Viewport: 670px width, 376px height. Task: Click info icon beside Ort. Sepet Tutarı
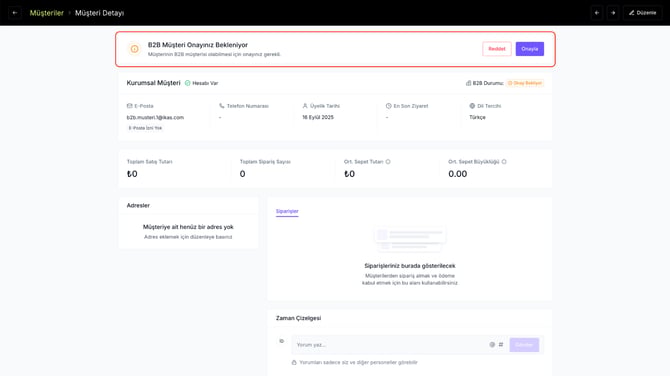388,162
